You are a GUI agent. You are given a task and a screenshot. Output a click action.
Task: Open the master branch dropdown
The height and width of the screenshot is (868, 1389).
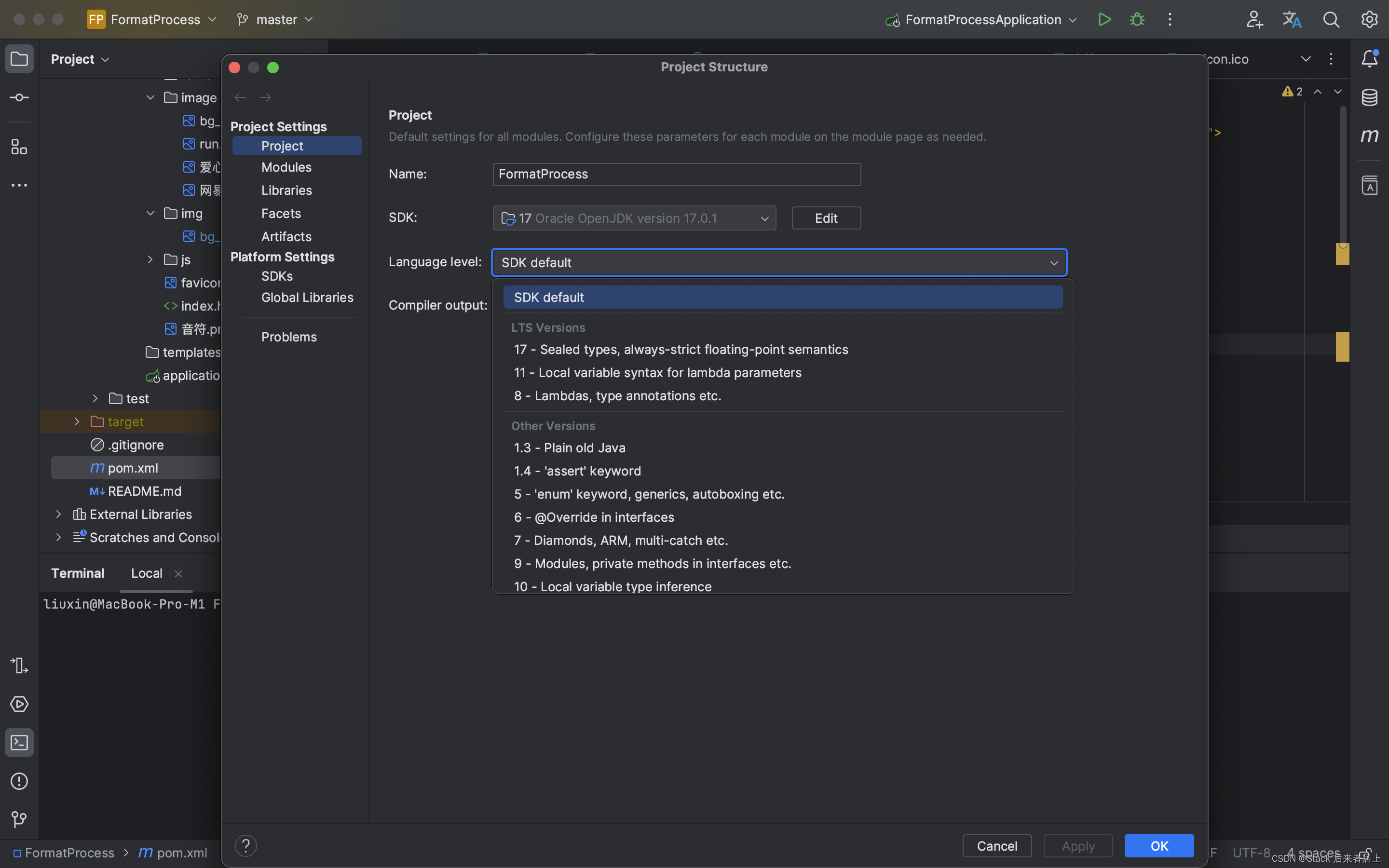pos(275,19)
